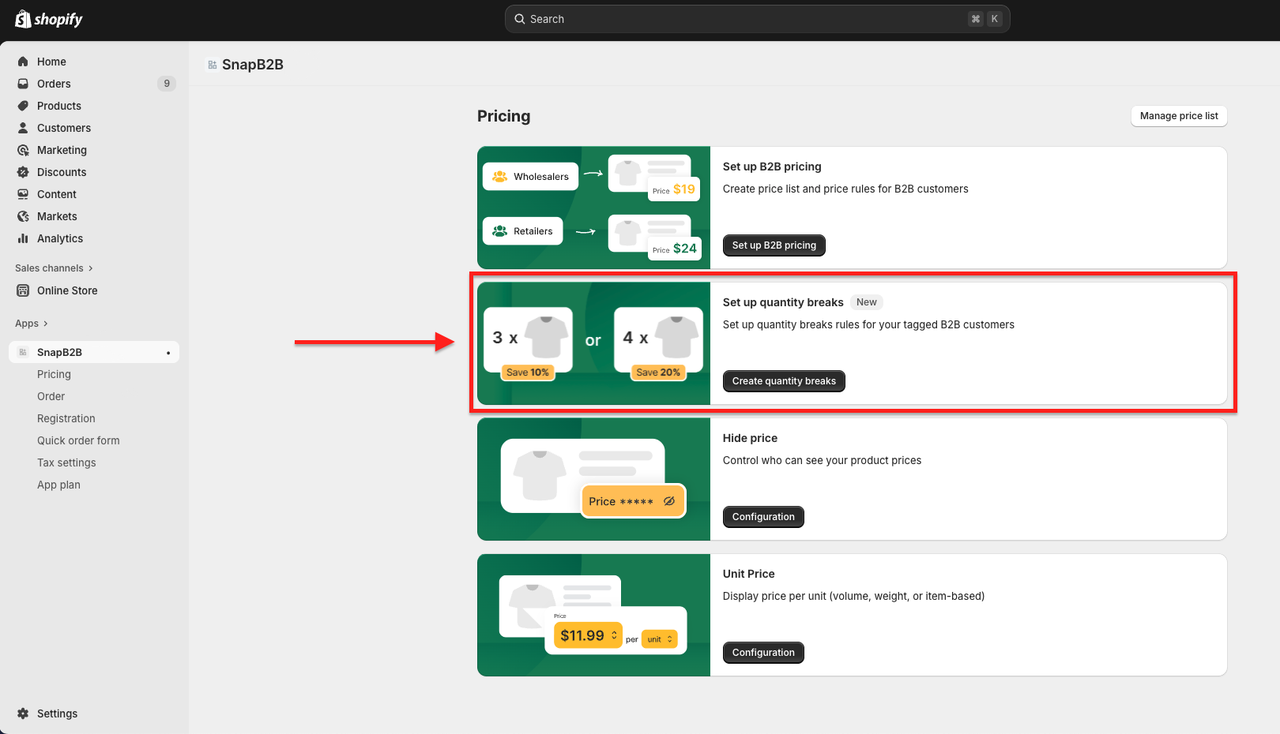1280x734 pixels.
Task: Select SnapB2B app in sidebar
Action: (x=94, y=352)
